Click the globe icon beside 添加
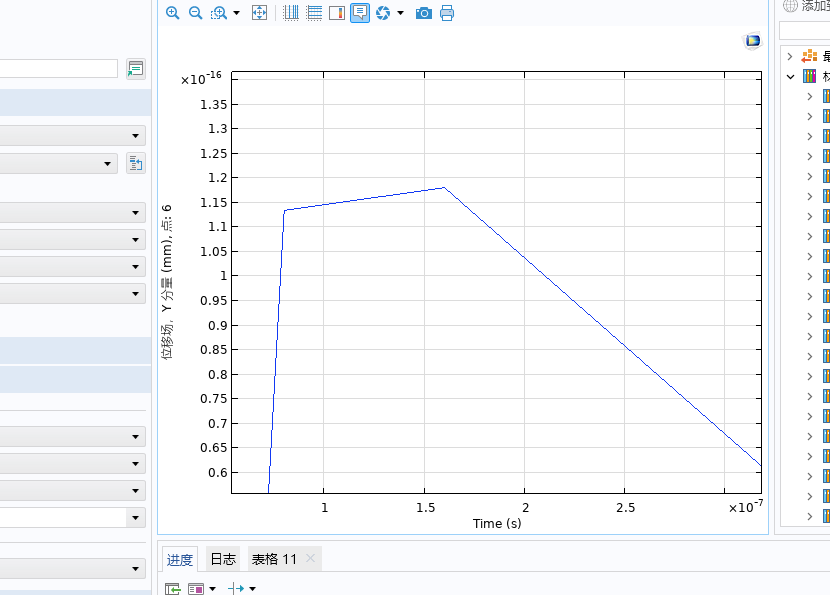This screenshot has height=595, width=830. pos(790,6)
